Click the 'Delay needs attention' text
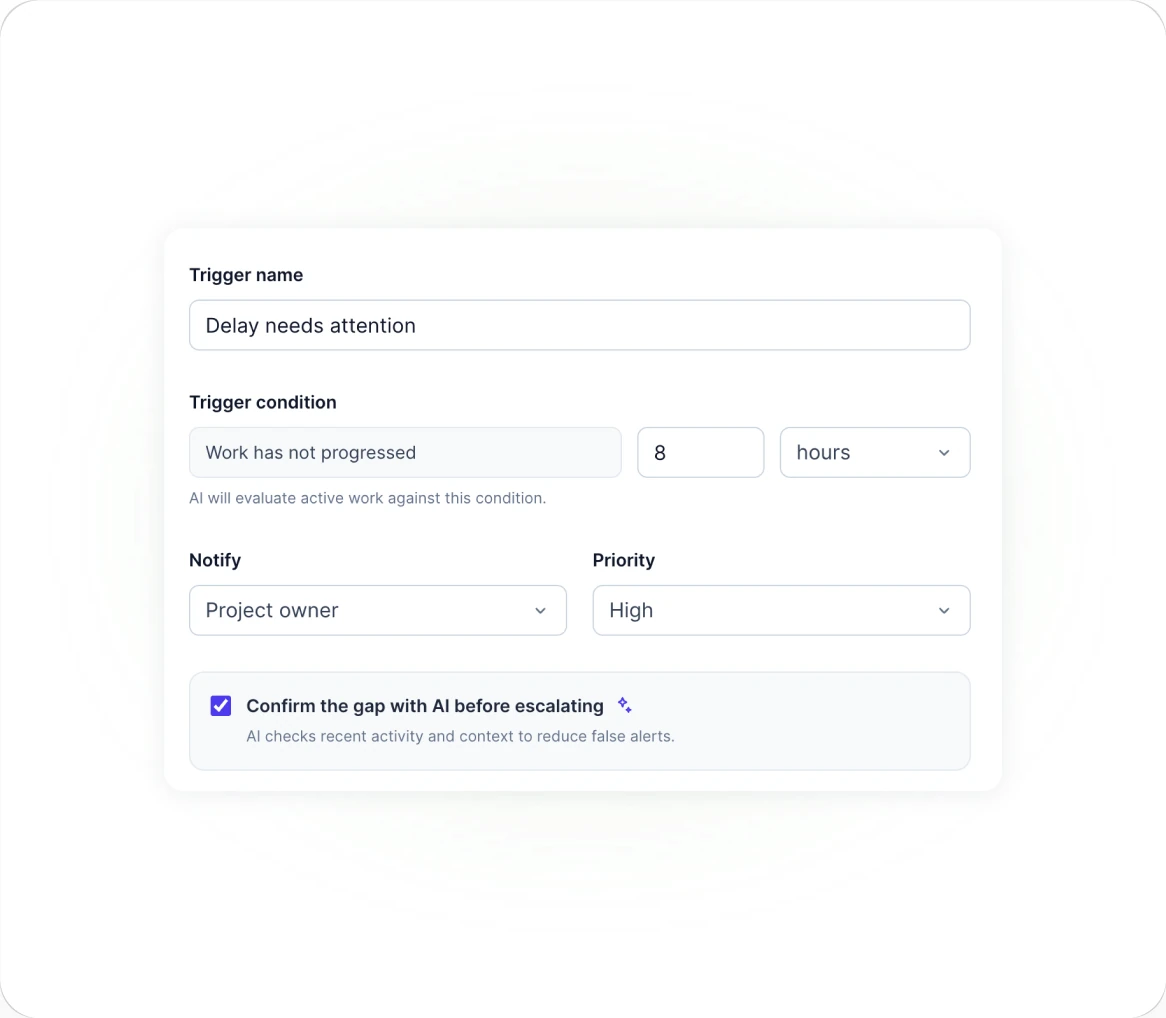Image resolution: width=1166 pixels, height=1018 pixels. coord(310,326)
